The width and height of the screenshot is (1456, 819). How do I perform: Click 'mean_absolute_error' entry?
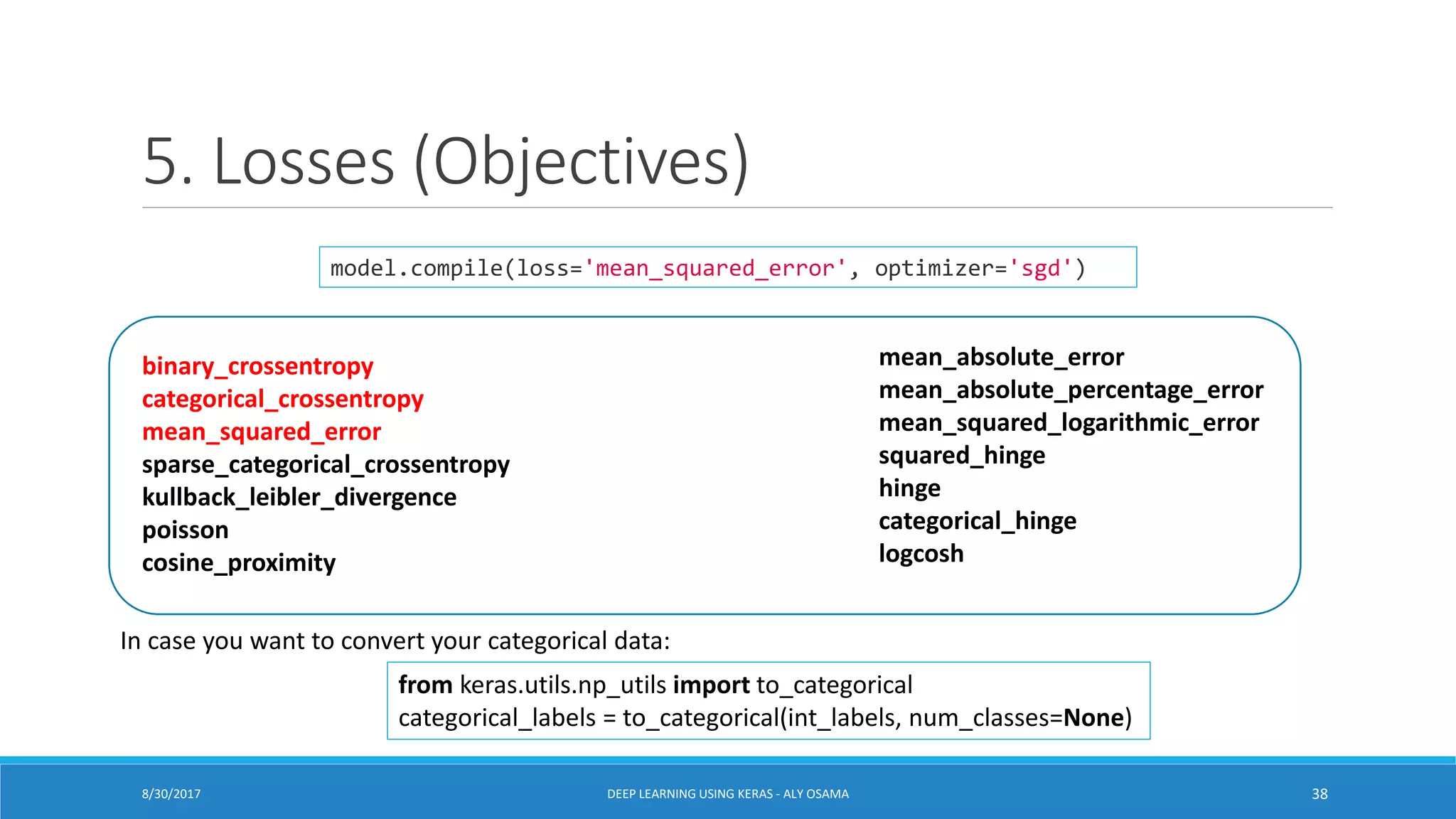[1001, 357]
